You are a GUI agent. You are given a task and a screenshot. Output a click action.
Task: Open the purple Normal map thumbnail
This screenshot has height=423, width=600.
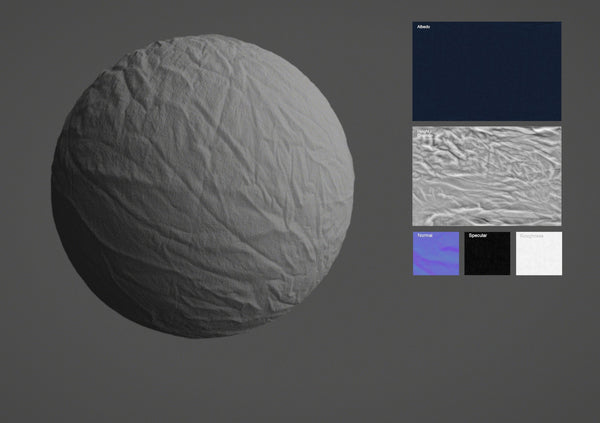pyautogui.click(x=436, y=254)
